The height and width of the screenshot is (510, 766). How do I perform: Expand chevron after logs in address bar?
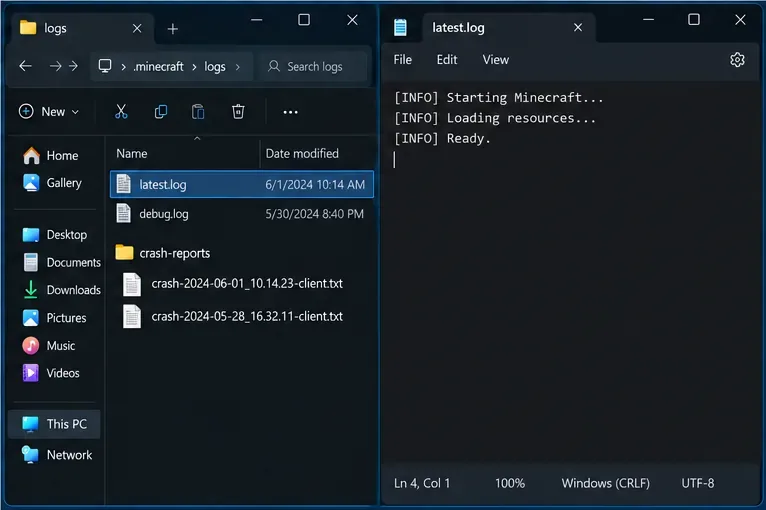(x=238, y=67)
